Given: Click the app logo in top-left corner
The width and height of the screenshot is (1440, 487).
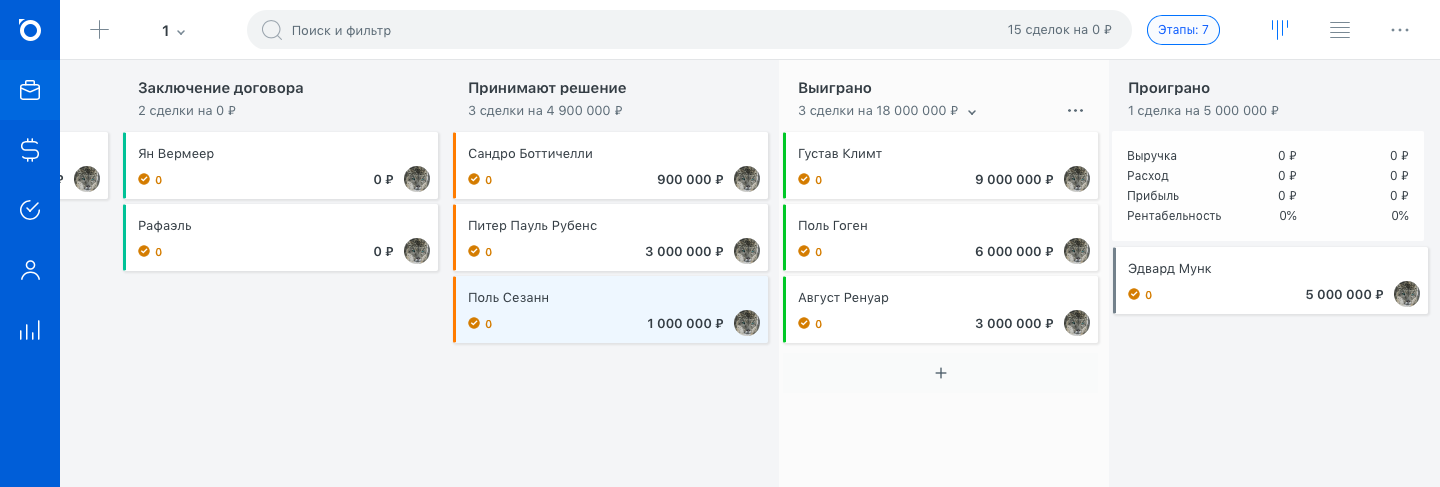Looking at the screenshot, I should point(30,30).
